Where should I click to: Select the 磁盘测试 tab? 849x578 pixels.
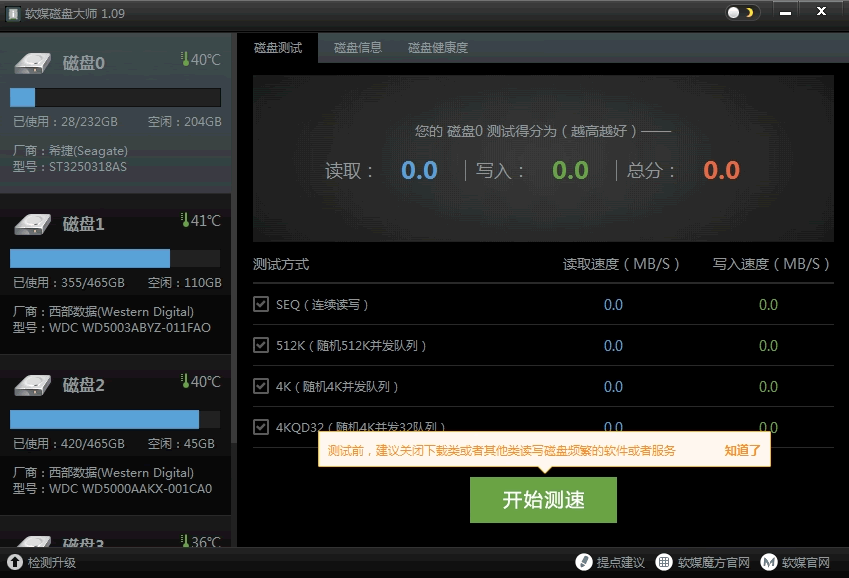pyautogui.click(x=277, y=47)
